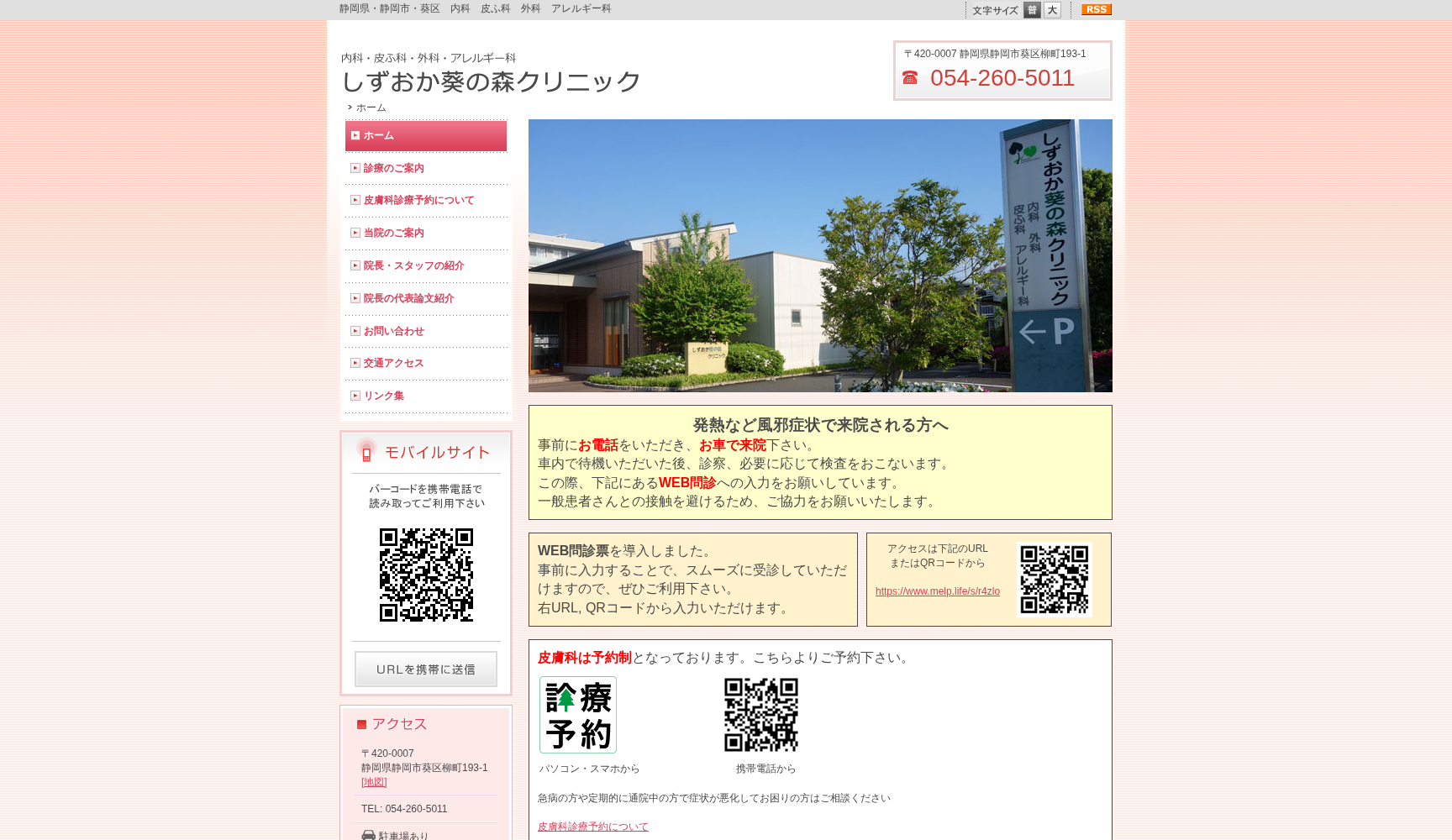Image resolution: width=1452 pixels, height=840 pixels.
Task: Click the mobile site QR code image
Action: pos(425,575)
